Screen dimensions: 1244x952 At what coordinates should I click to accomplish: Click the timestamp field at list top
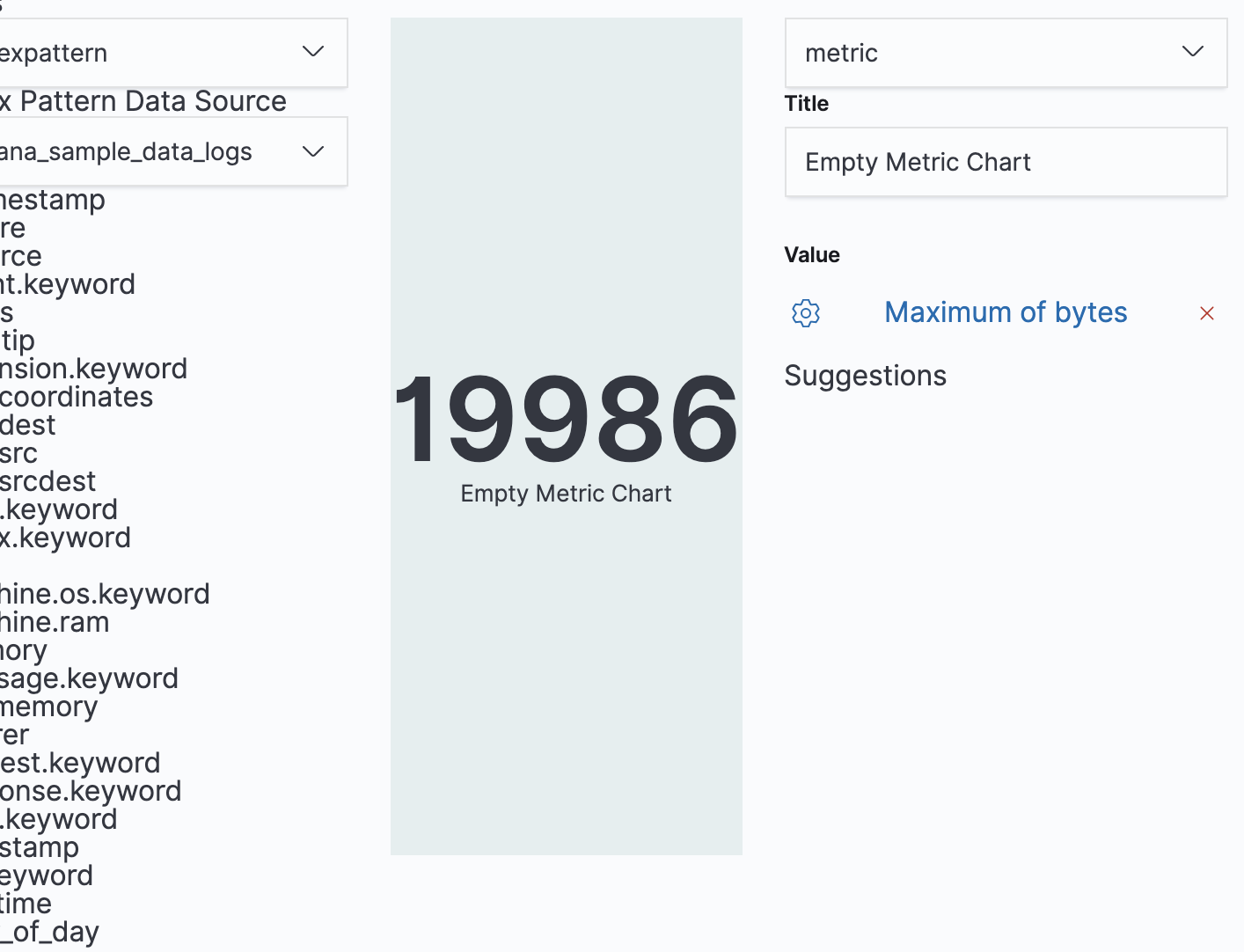tap(53, 200)
